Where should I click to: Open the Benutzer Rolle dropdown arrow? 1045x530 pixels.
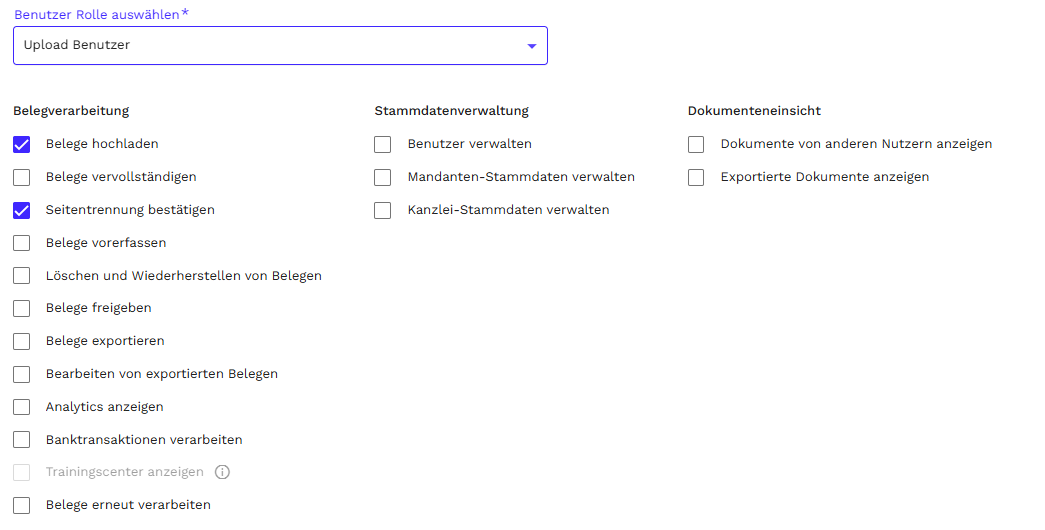point(531,46)
